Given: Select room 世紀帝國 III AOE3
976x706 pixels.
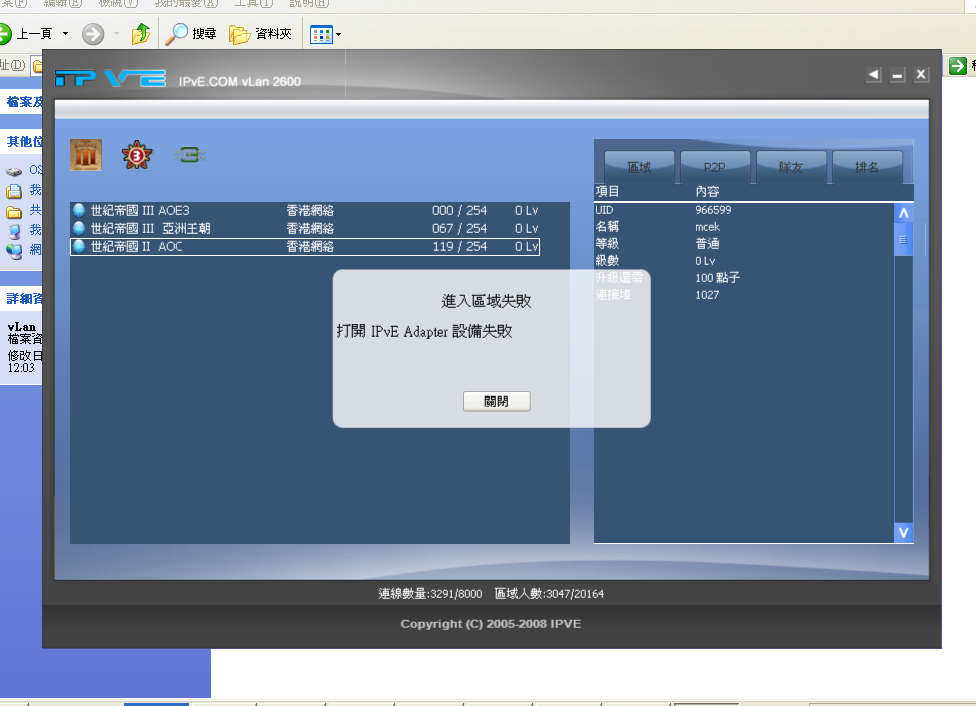Looking at the screenshot, I should point(305,210).
